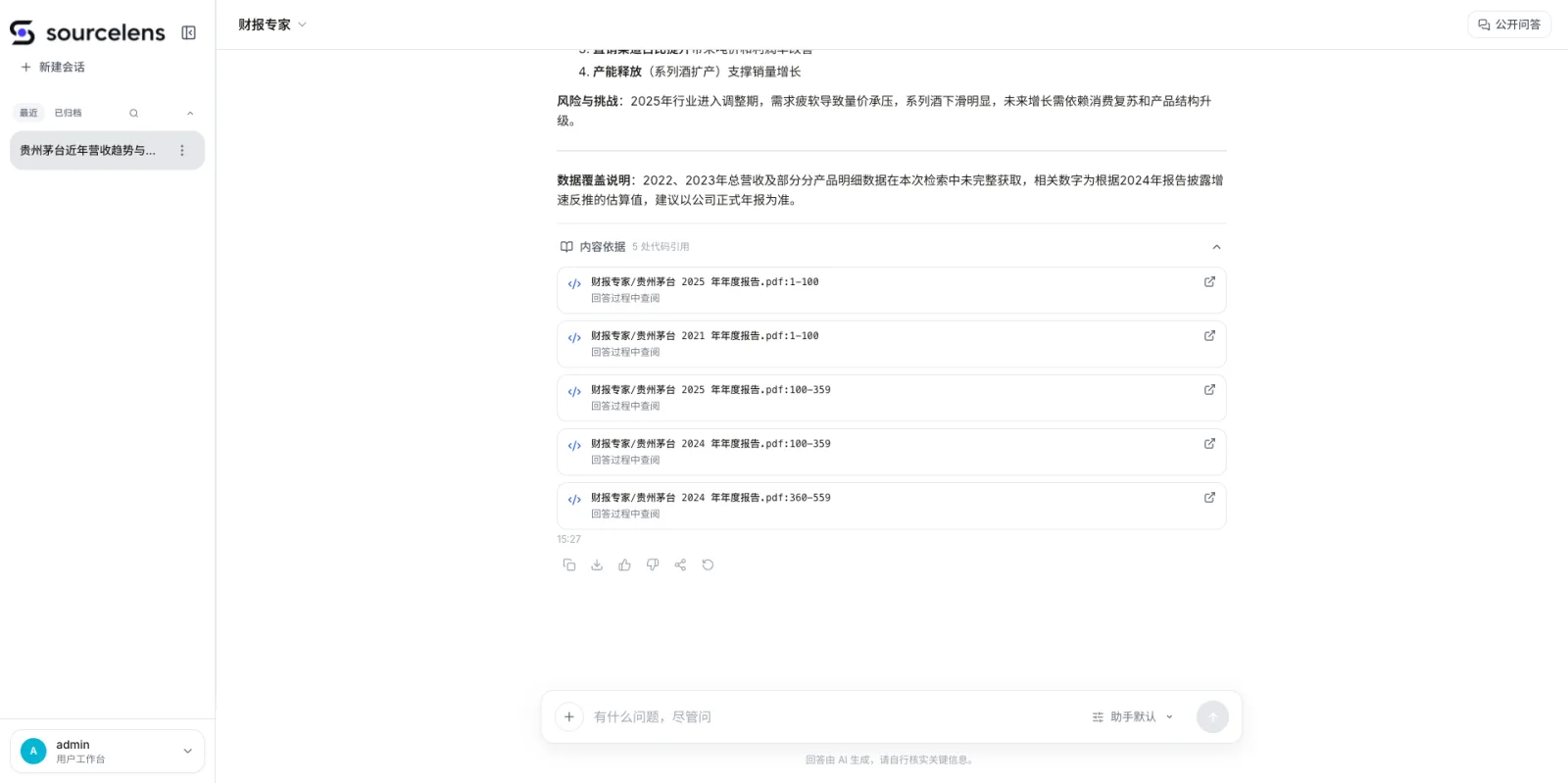
Task: Click the 风险与挑战 heading text
Action: tap(588, 101)
